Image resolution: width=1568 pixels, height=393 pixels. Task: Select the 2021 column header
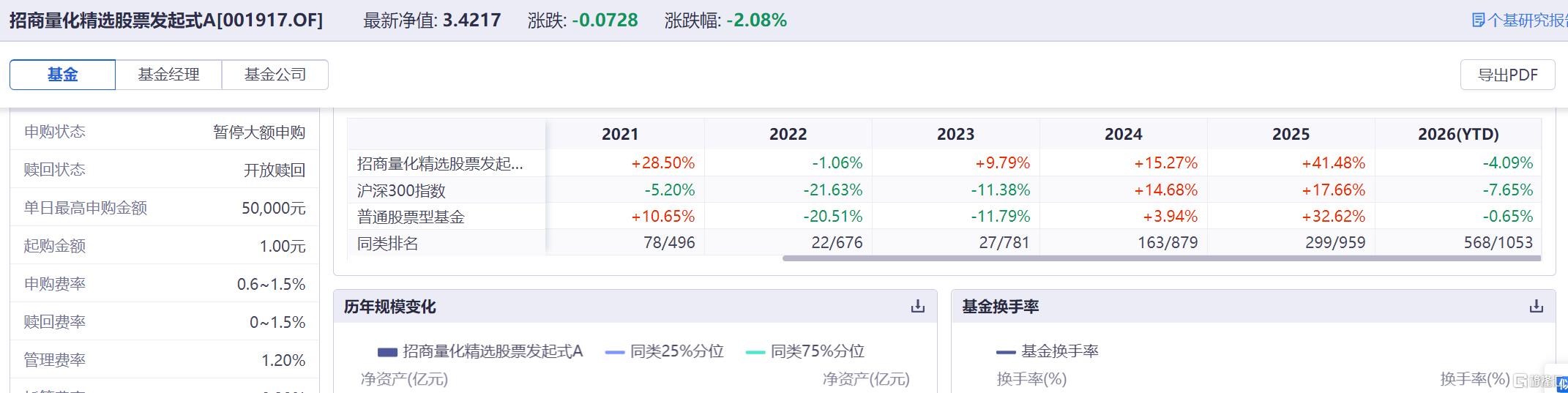point(620,134)
